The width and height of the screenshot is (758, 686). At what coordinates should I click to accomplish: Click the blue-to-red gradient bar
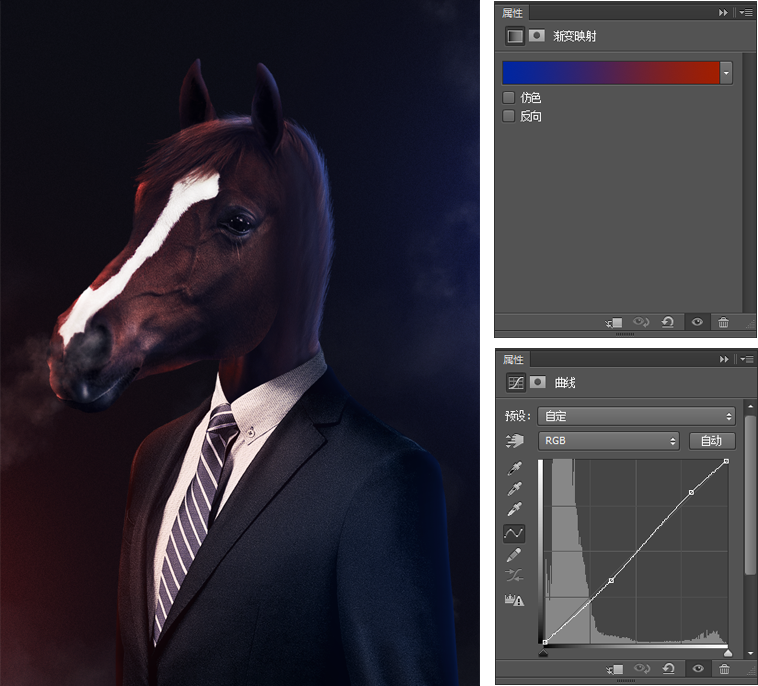tap(611, 73)
